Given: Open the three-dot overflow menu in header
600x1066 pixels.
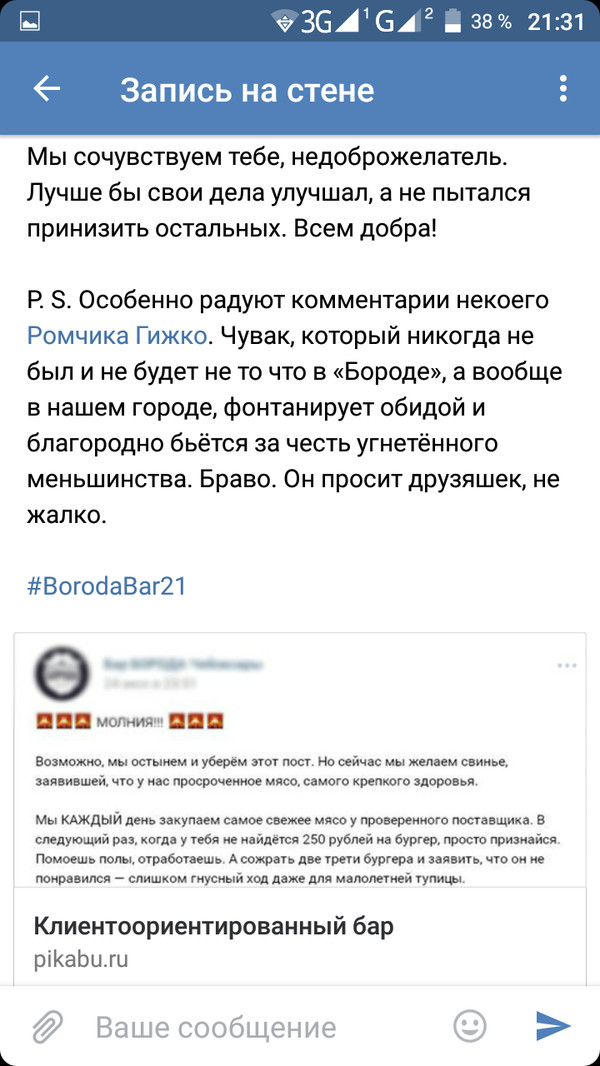Looking at the screenshot, I should [x=563, y=89].
